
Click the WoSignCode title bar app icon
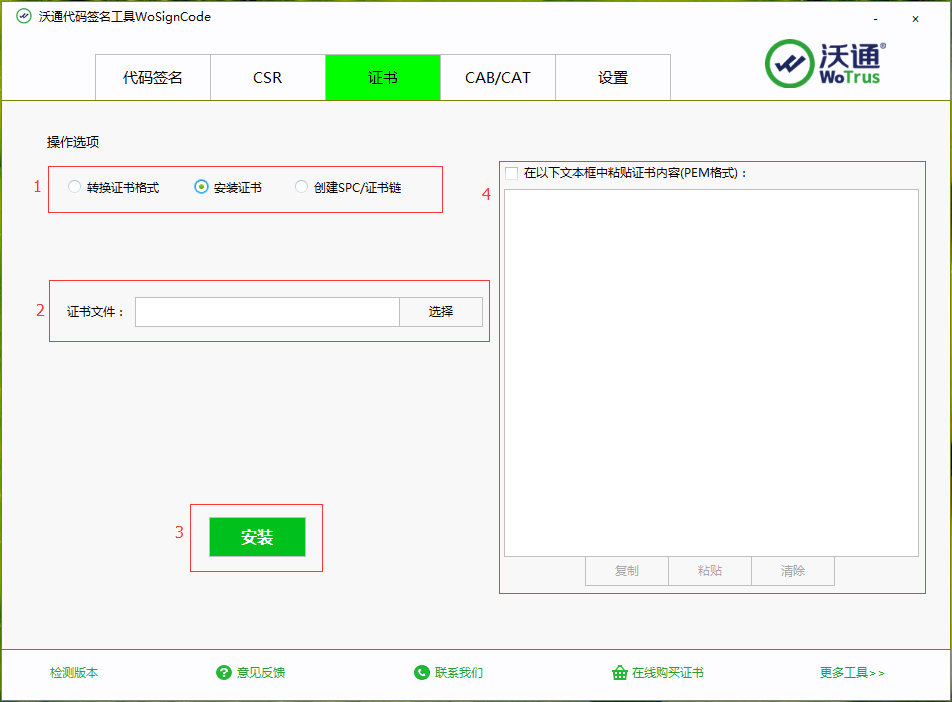[x=23, y=17]
